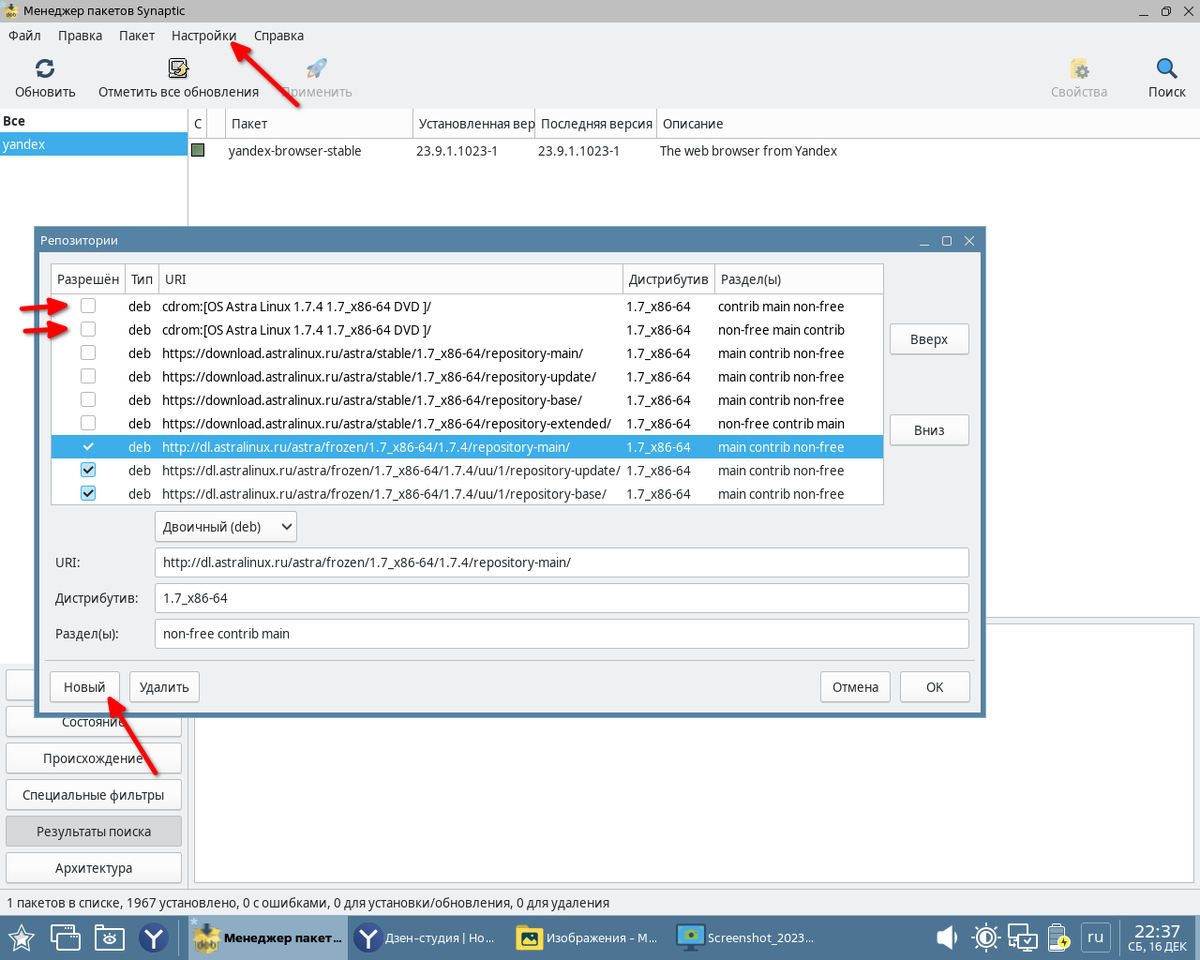Click the battery tray icon
Viewport: 1200px width, 960px height.
[1059, 937]
